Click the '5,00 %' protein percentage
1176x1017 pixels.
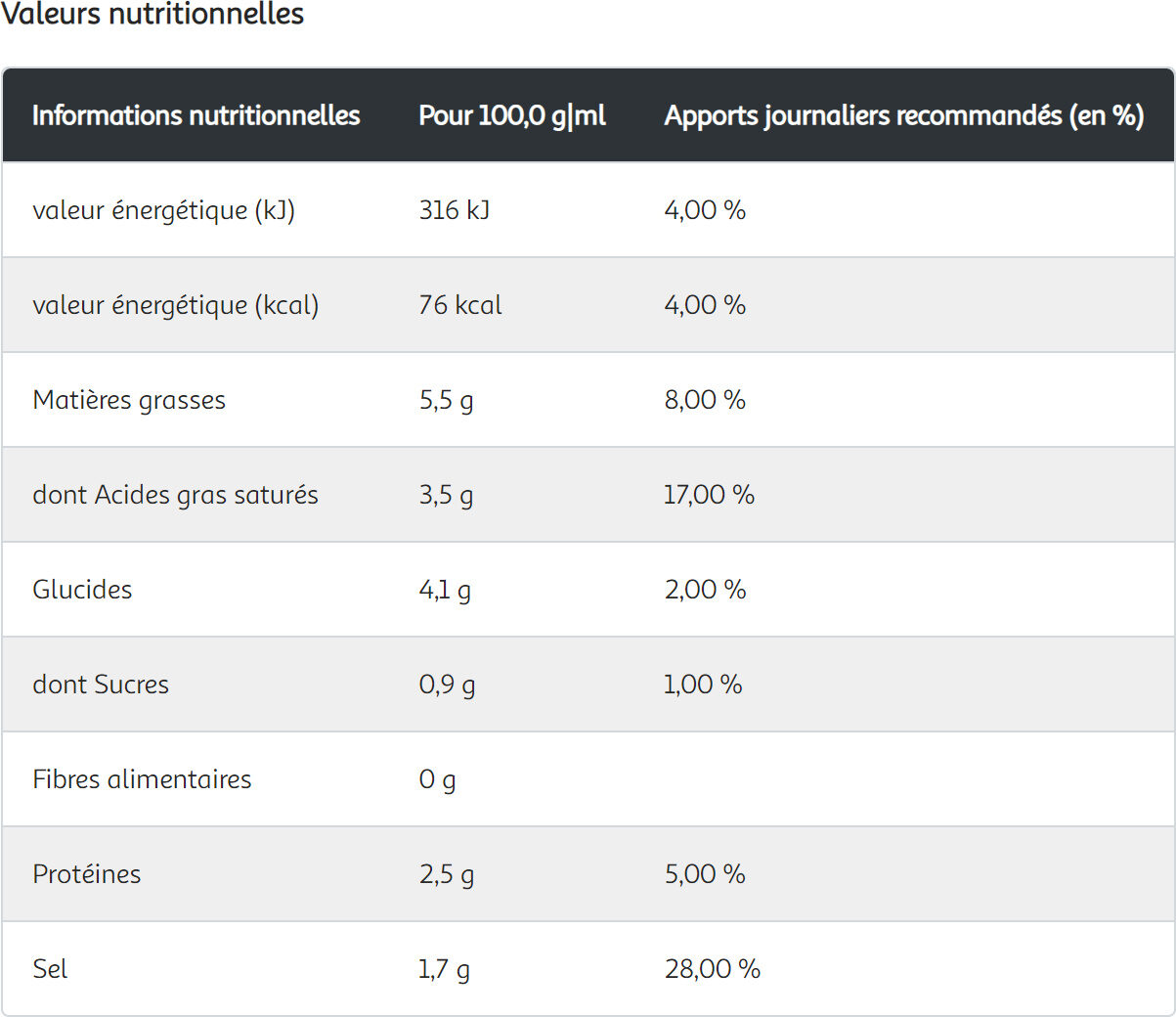(705, 874)
